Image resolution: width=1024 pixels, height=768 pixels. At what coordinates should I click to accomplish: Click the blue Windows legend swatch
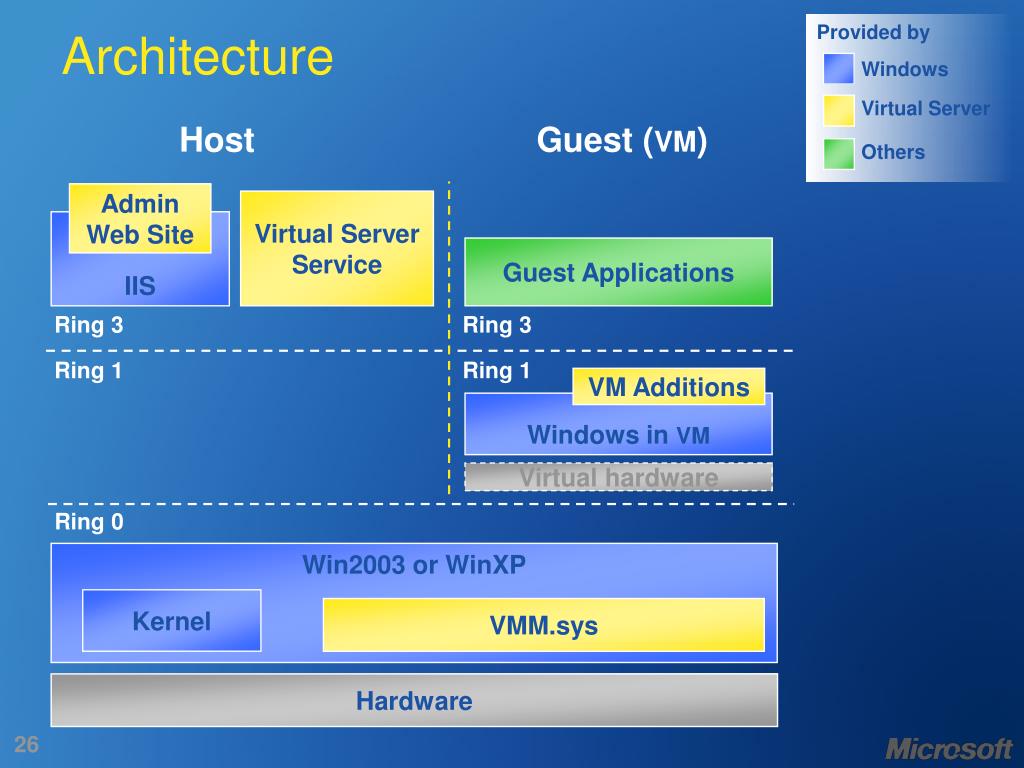[x=839, y=68]
